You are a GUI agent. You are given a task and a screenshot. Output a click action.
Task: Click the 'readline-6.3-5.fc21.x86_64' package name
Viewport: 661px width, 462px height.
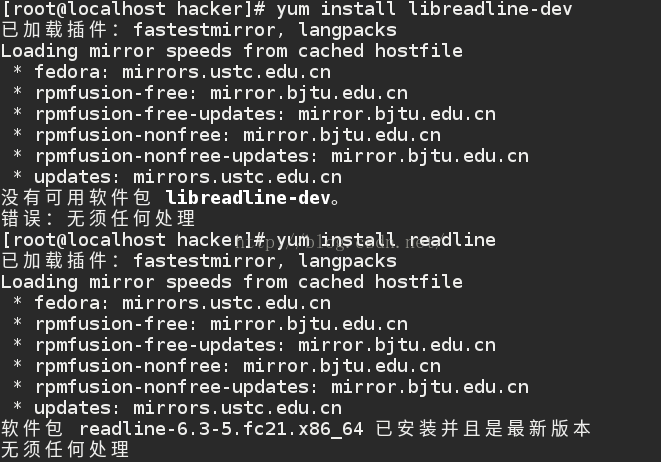[222, 428]
